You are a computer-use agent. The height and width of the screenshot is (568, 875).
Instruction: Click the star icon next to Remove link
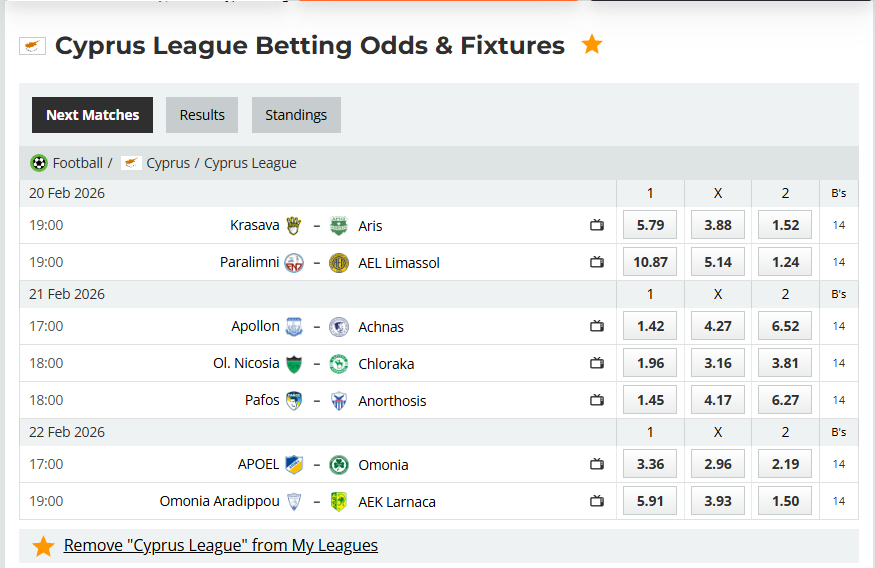pos(43,546)
